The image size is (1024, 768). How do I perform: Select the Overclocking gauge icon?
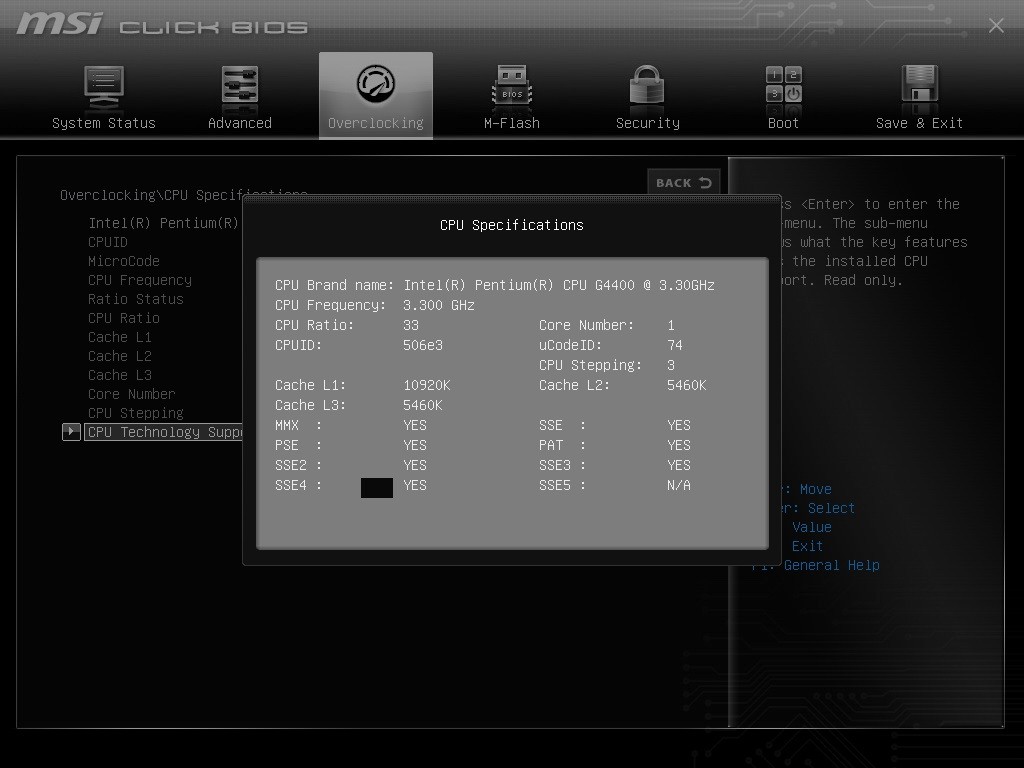pos(376,84)
